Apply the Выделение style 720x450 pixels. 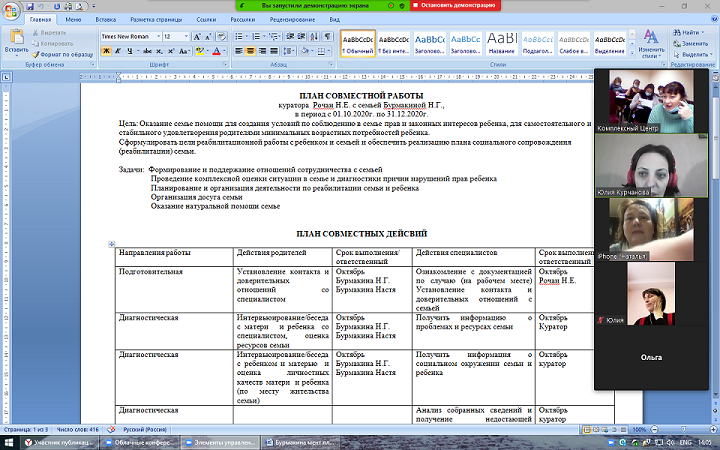coord(610,44)
